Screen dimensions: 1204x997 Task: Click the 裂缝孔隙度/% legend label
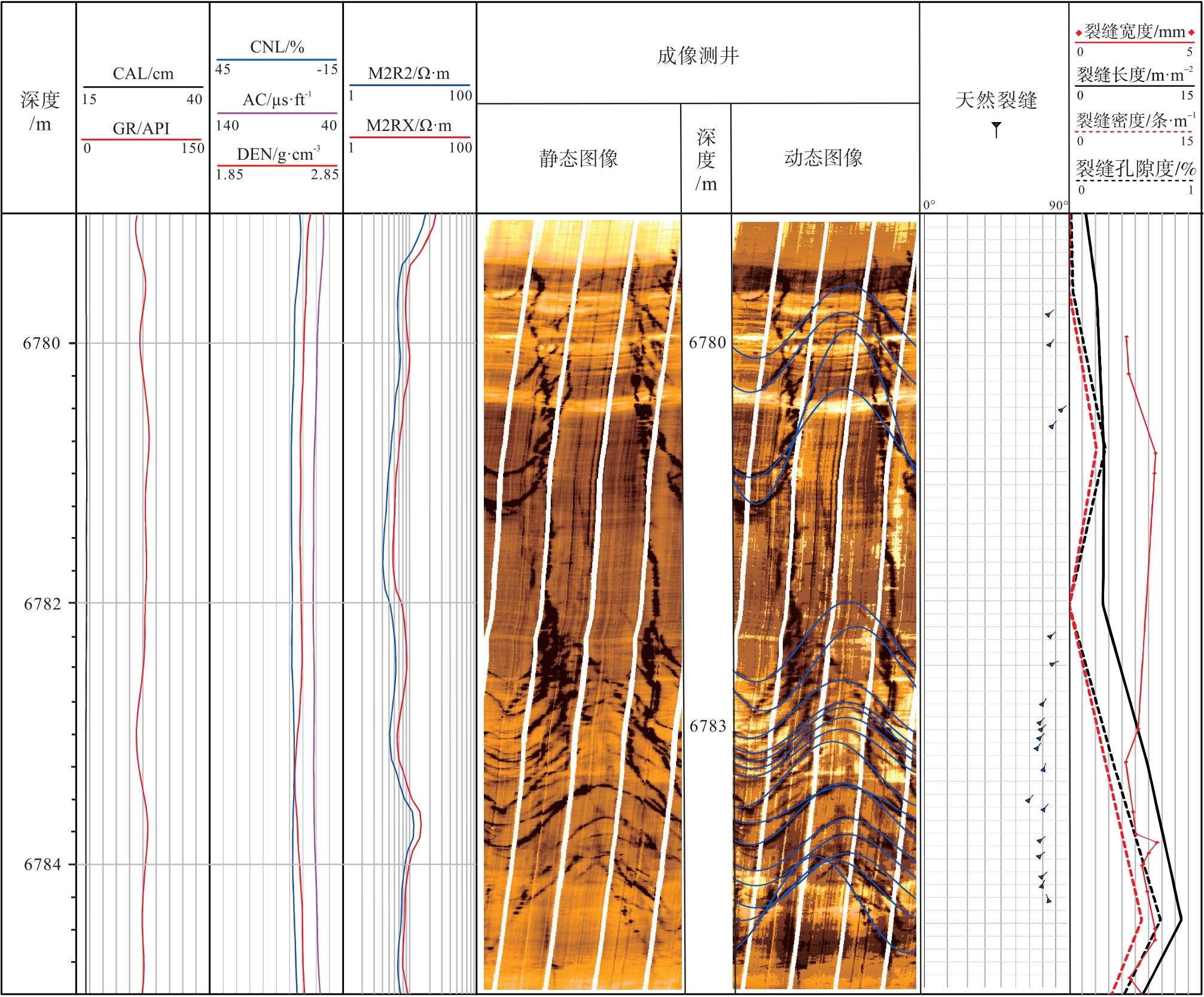(1135, 169)
